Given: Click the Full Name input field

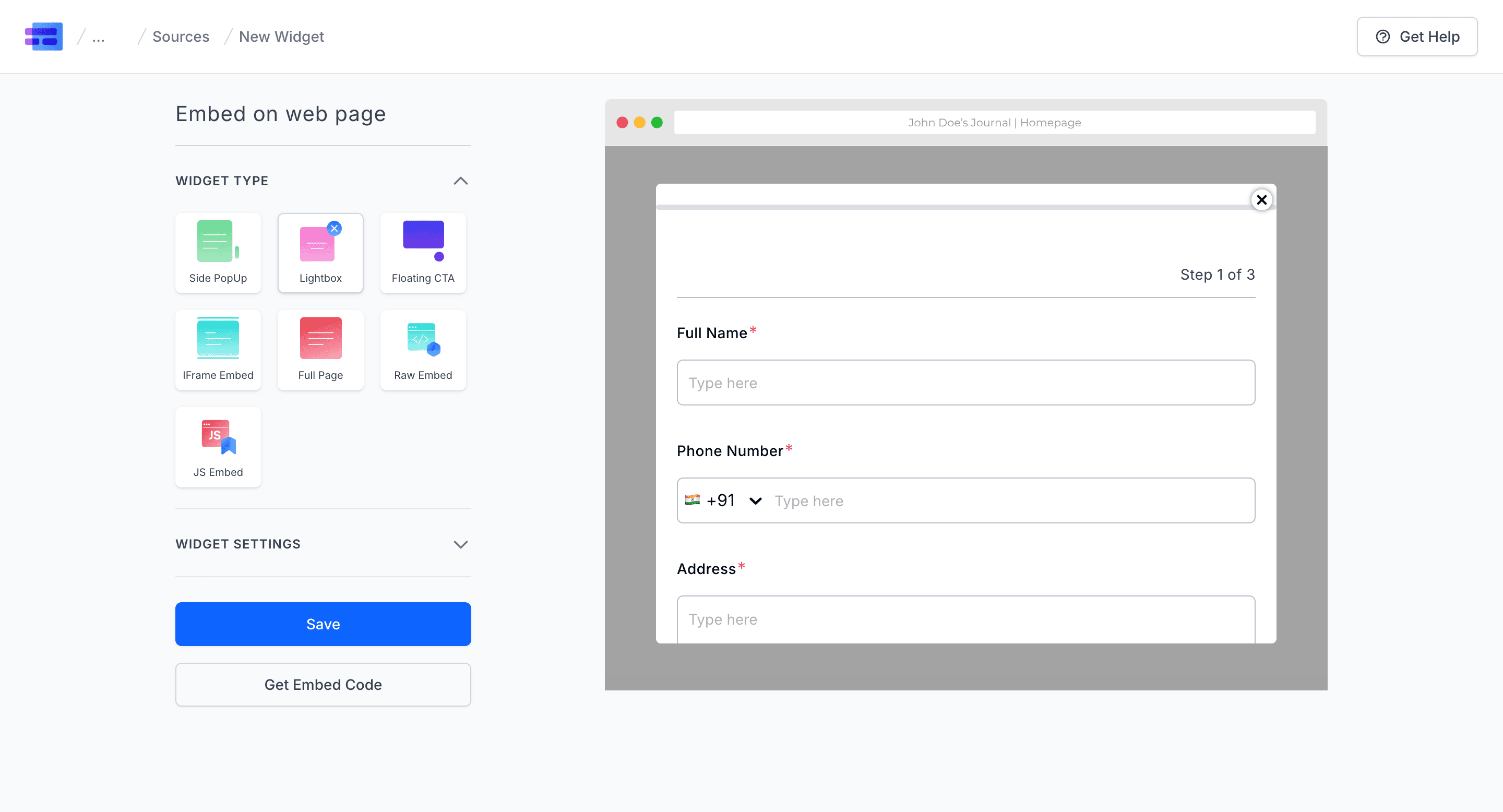Looking at the screenshot, I should coord(965,383).
